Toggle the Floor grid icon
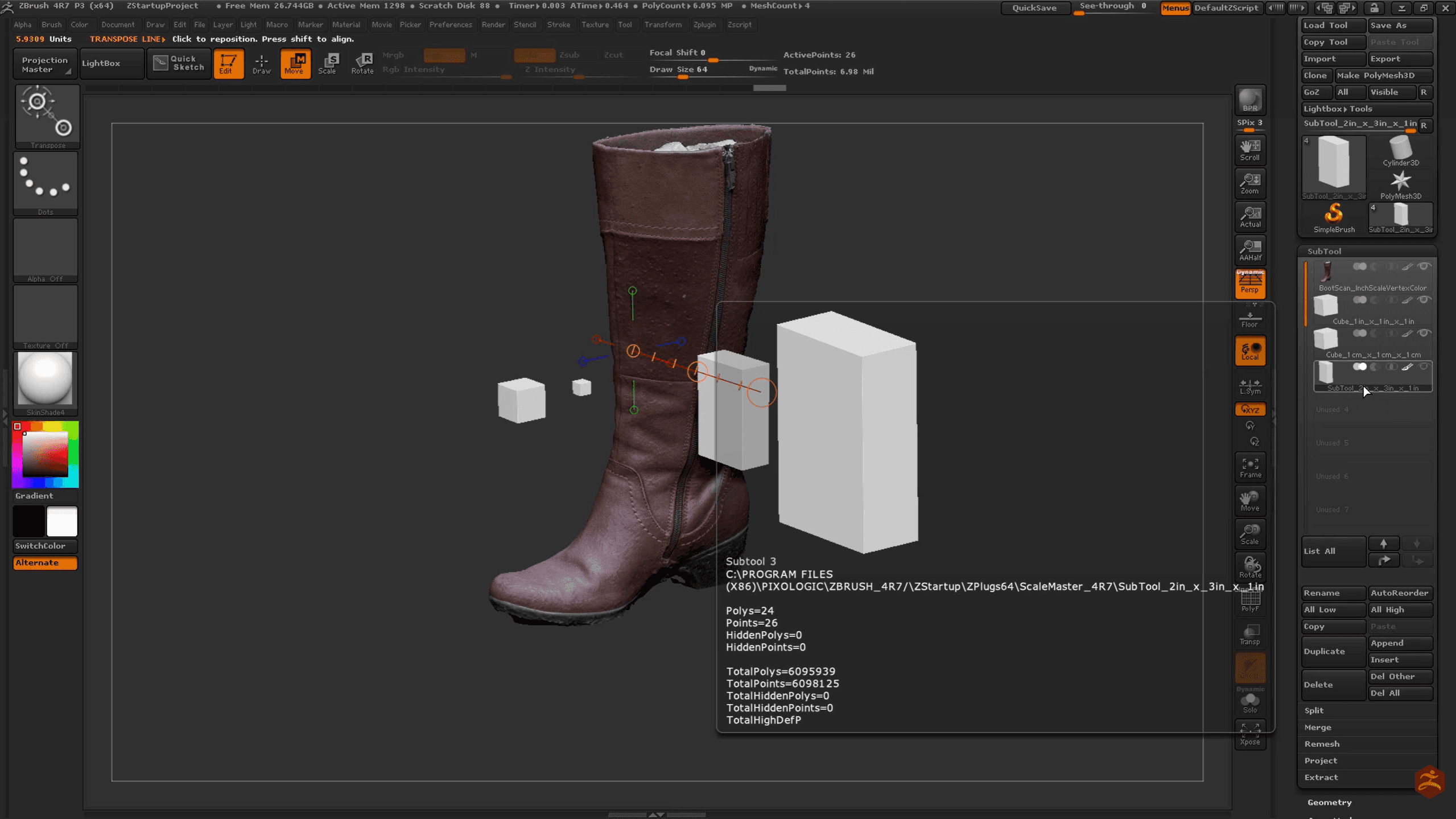1456x819 pixels. point(1249,319)
